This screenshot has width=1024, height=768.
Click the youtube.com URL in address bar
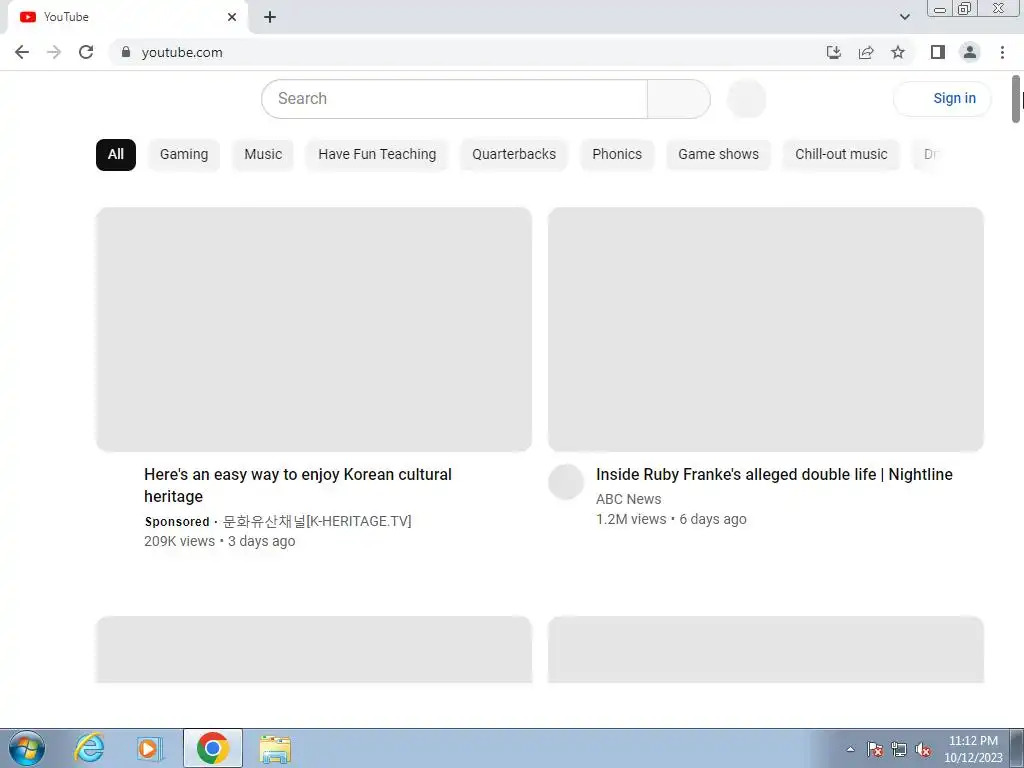(182, 52)
